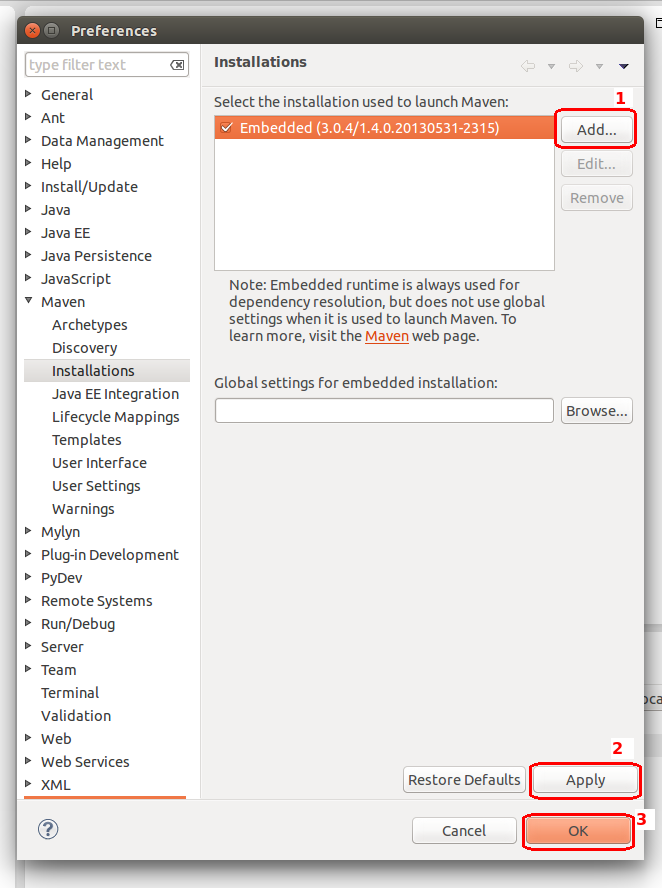Open the Archetypes preferences page
The width and height of the screenshot is (662, 888).
[x=90, y=325]
